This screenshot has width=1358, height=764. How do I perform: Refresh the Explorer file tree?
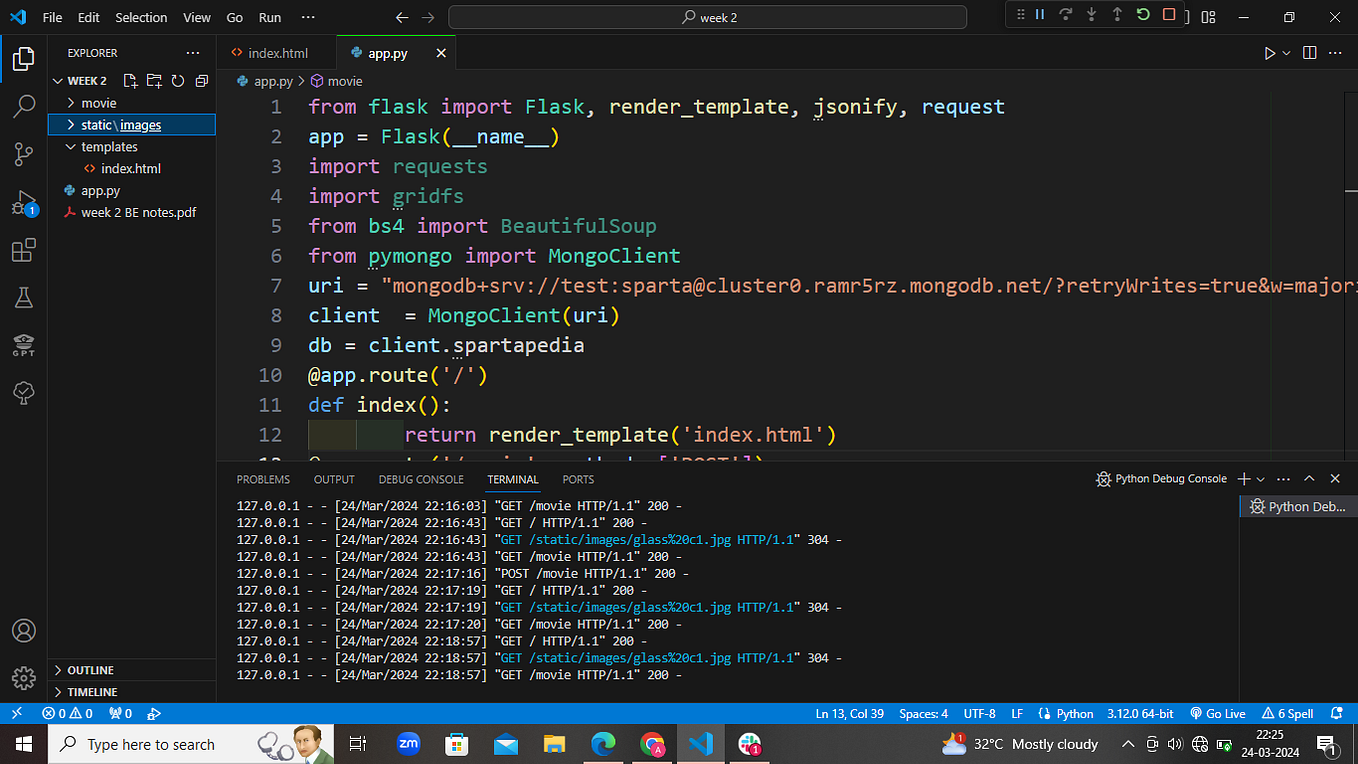[178, 80]
